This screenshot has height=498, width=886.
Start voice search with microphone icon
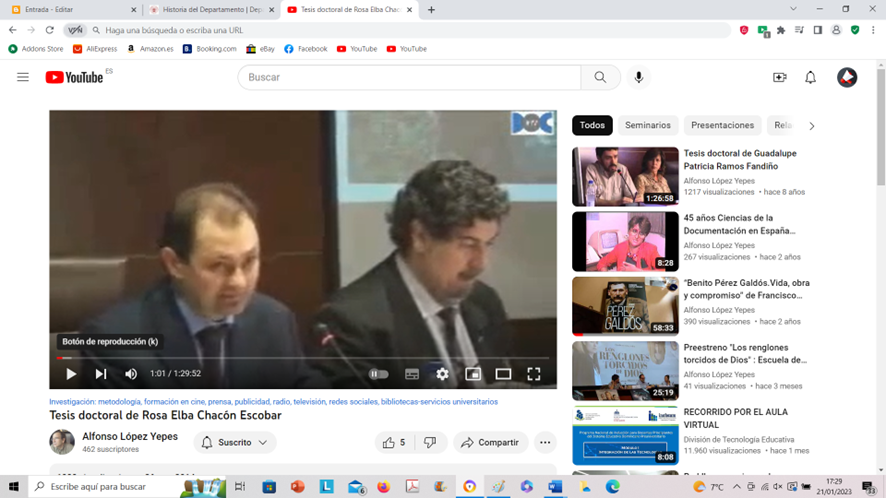coord(639,77)
